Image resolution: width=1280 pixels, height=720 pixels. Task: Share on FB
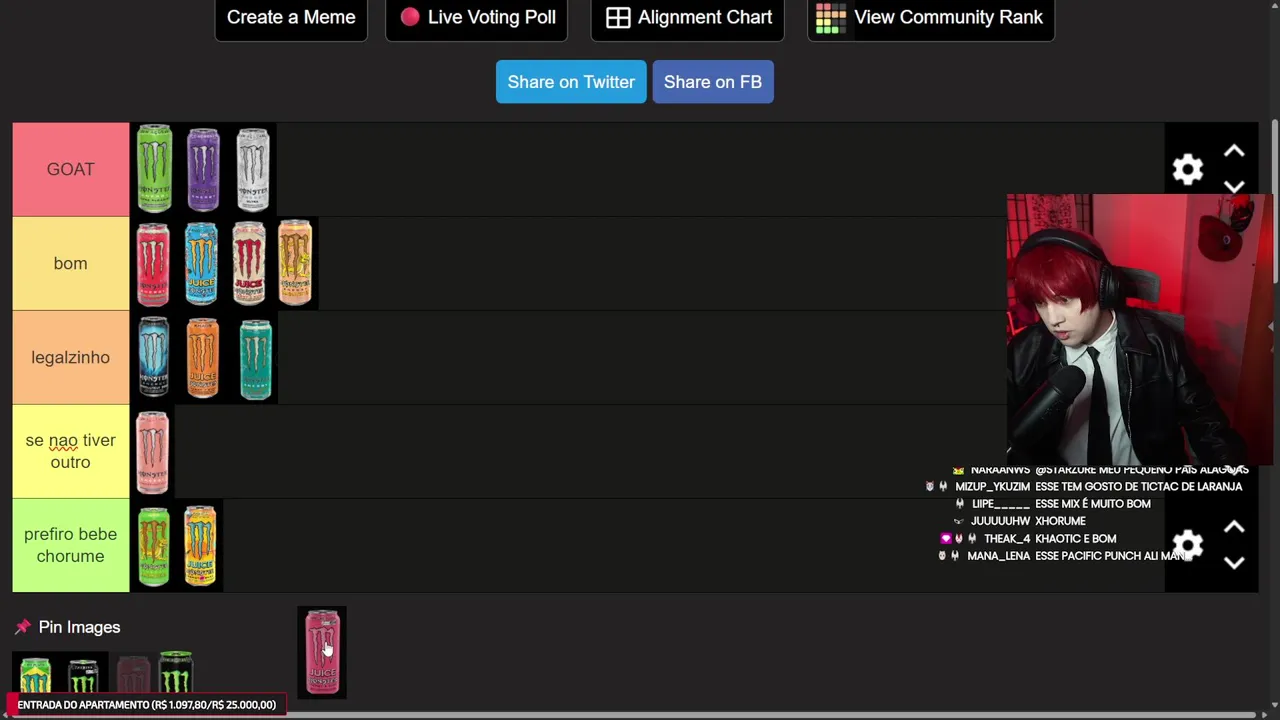pos(713,82)
